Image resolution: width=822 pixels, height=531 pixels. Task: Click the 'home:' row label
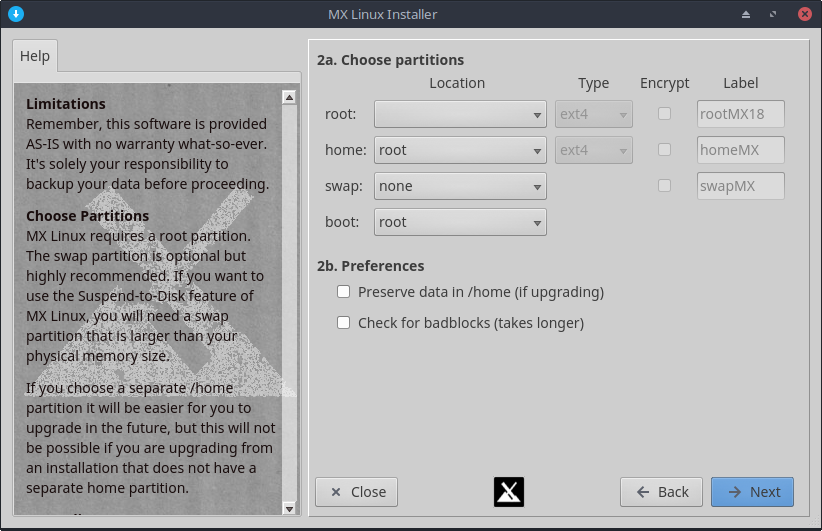346,150
